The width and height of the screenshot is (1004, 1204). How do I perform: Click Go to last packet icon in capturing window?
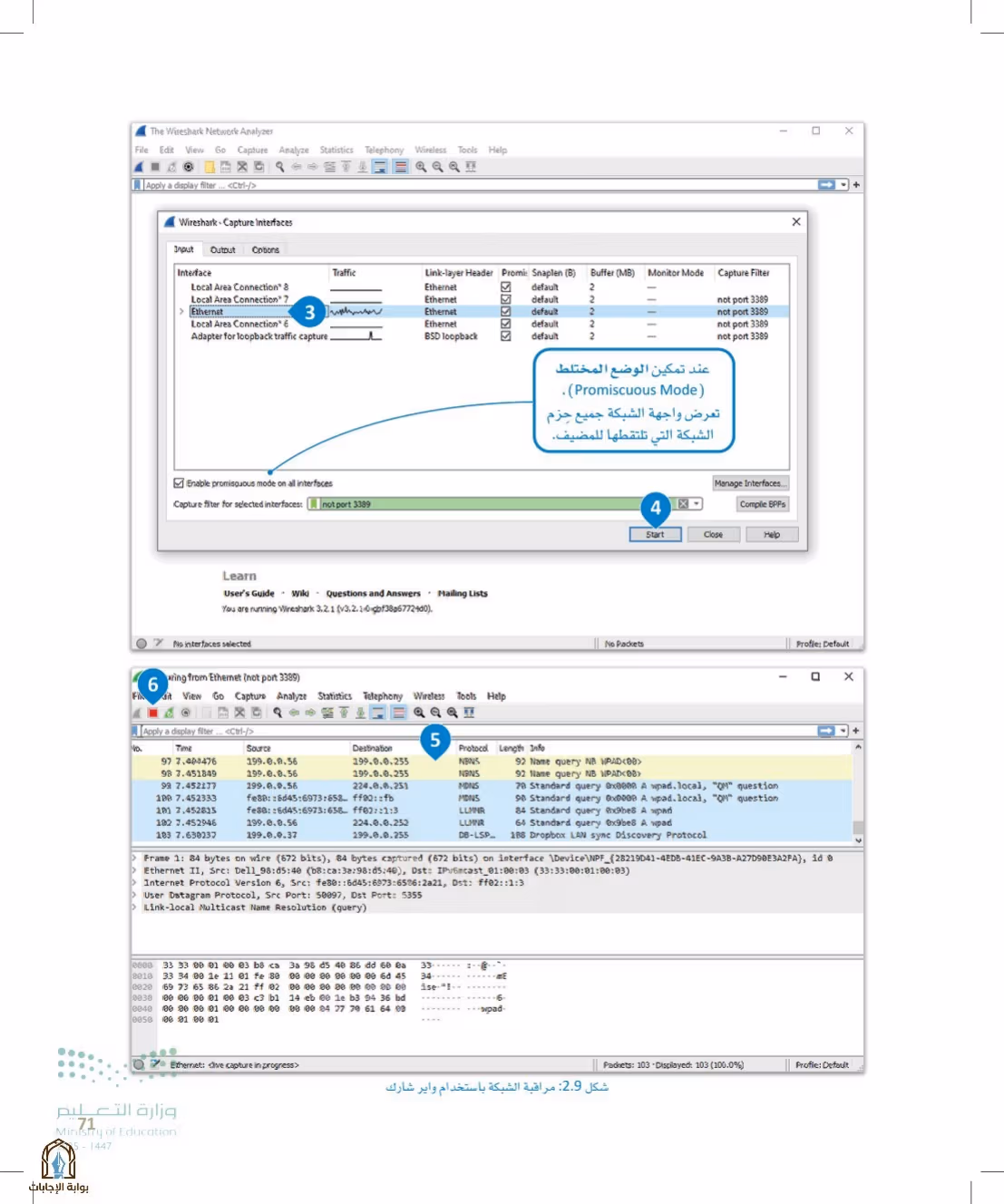point(360,713)
